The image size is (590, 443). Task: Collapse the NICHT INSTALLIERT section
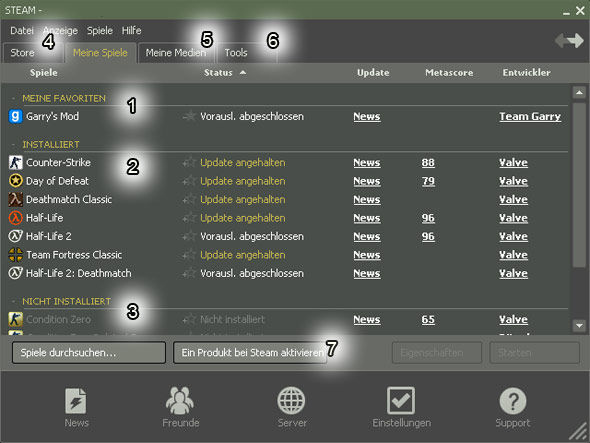[x=14, y=301]
